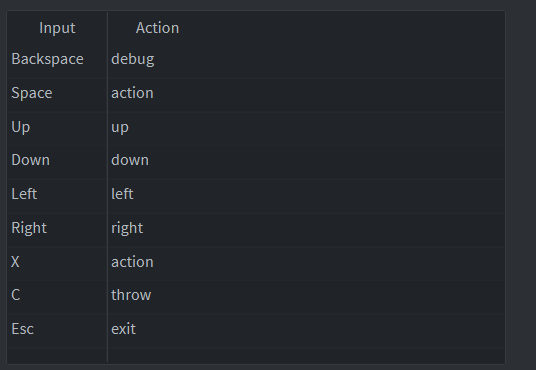Click the left action cell
Screen dimensions: 536x370
306,194
